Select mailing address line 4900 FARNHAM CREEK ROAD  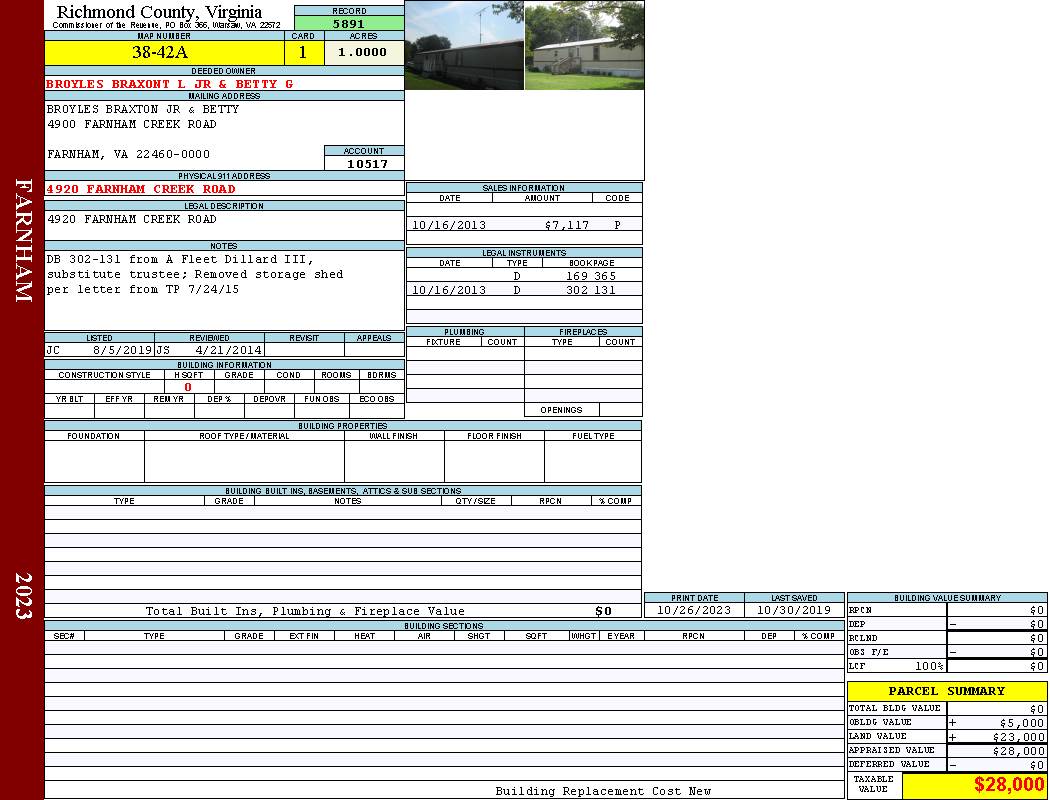131,124
